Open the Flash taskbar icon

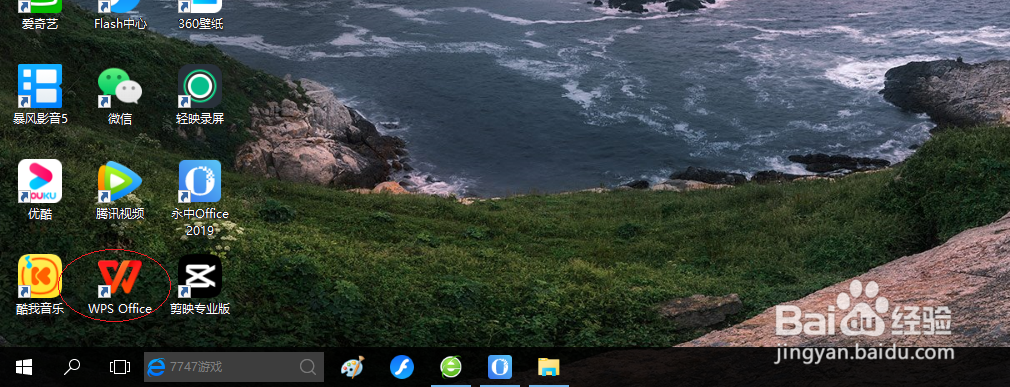tap(401, 367)
